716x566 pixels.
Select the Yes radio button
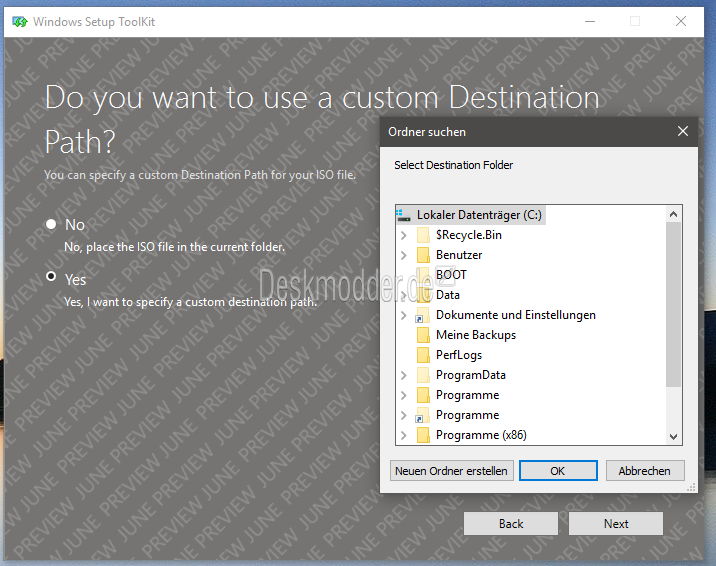tap(51, 277)
